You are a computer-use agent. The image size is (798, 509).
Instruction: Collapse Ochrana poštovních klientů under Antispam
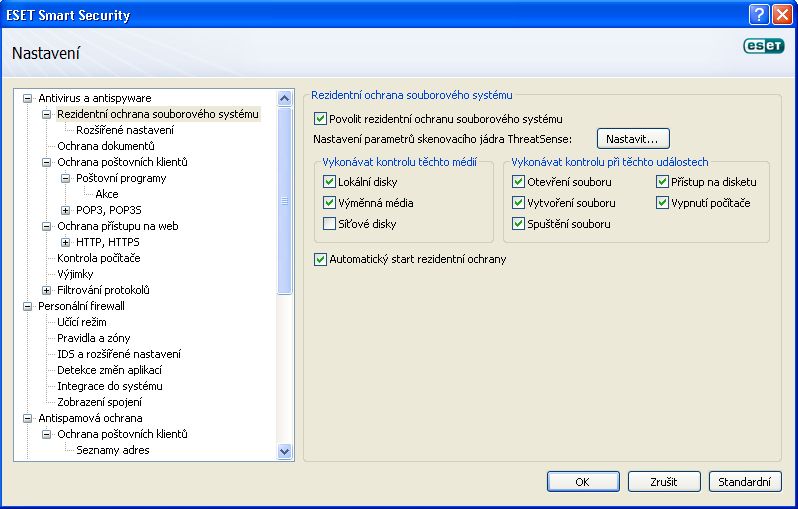[46, 434]
